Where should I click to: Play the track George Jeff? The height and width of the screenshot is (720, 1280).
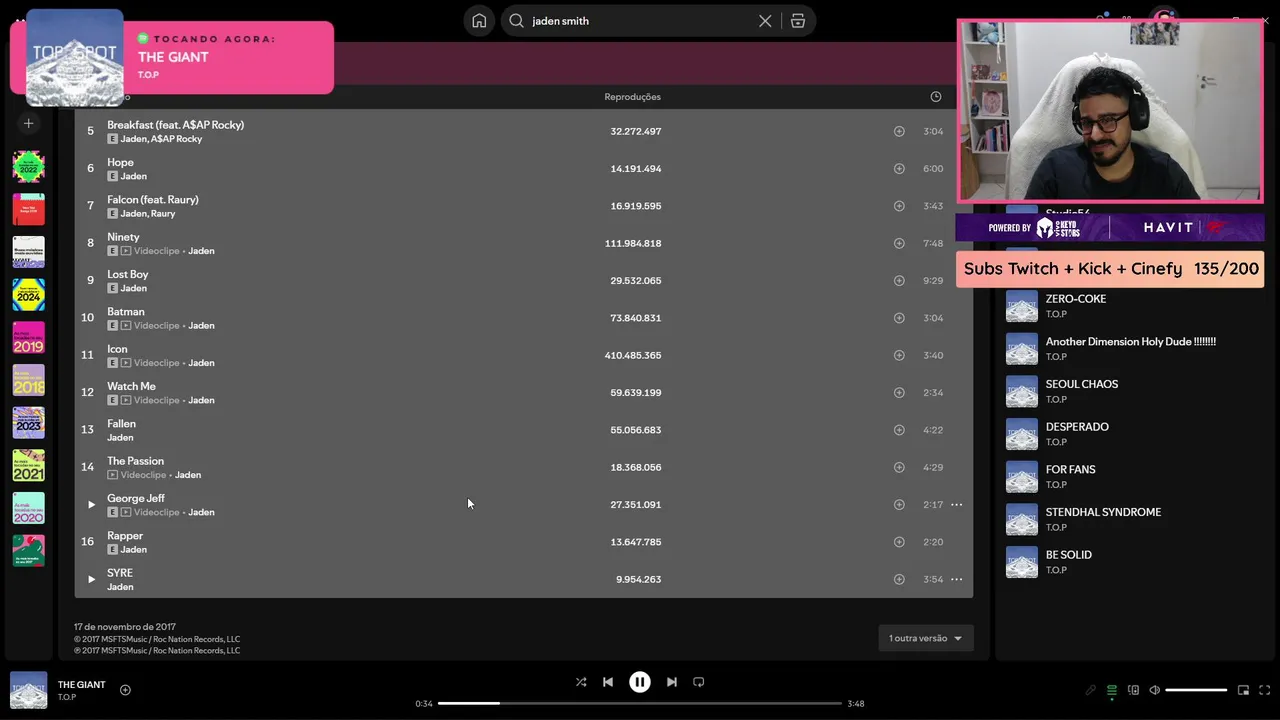[x=91, y=505]
